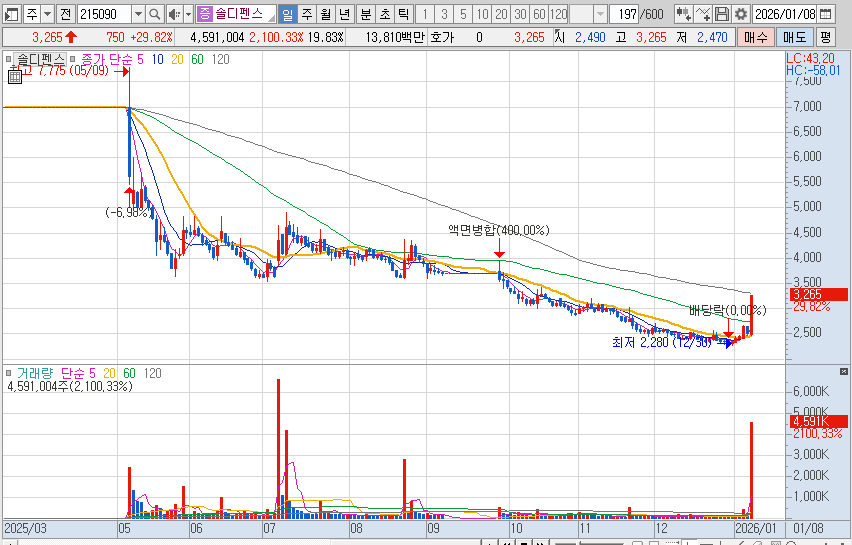Click the data table grid icon on chart

tap(15, 77)
